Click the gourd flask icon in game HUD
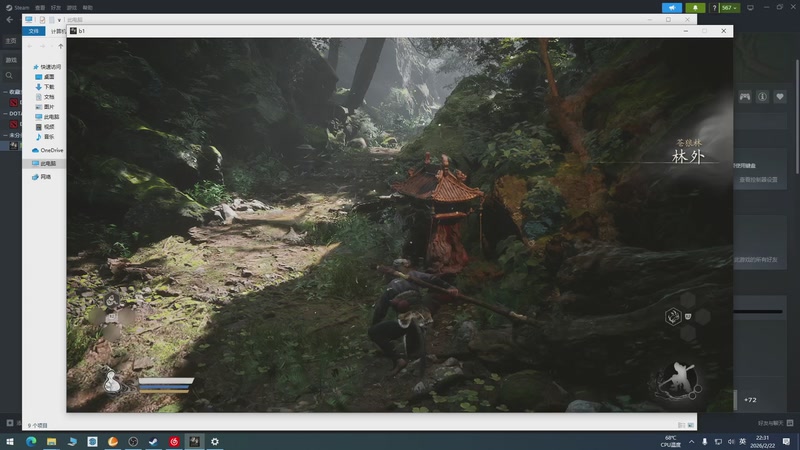 112,382
